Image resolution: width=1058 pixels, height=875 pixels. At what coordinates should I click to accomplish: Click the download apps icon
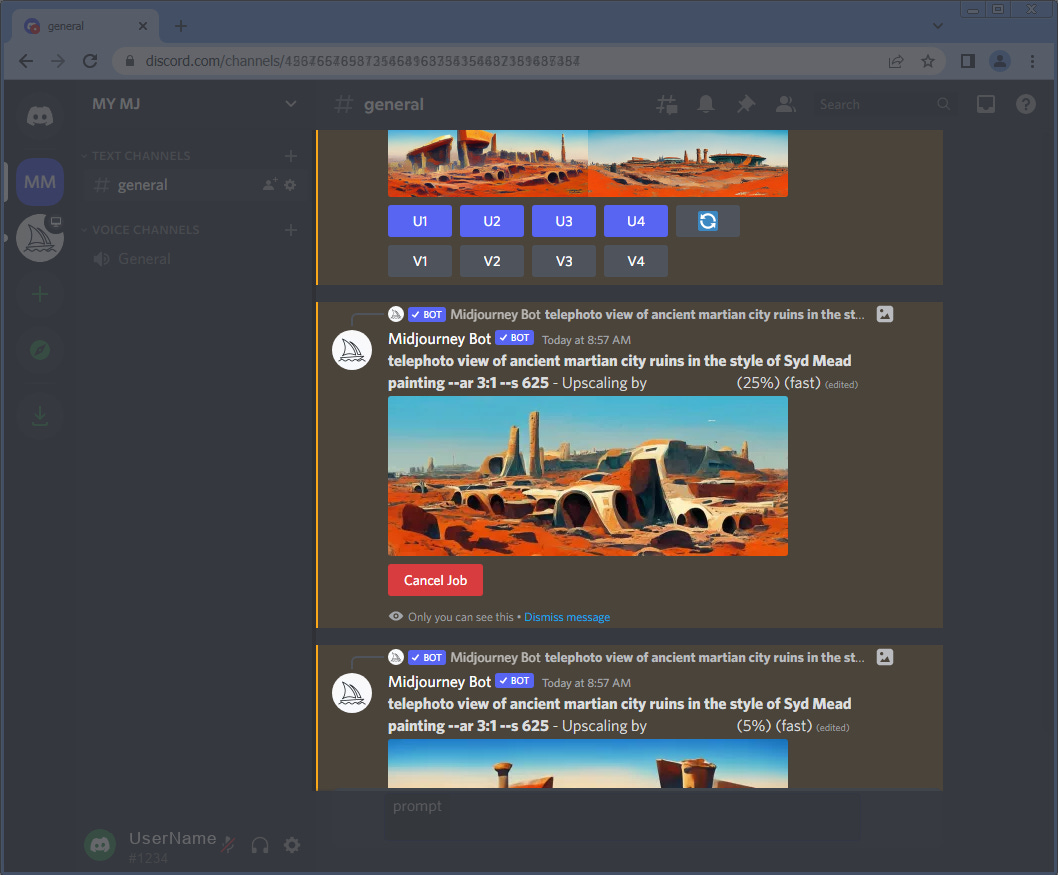point(40,416)
